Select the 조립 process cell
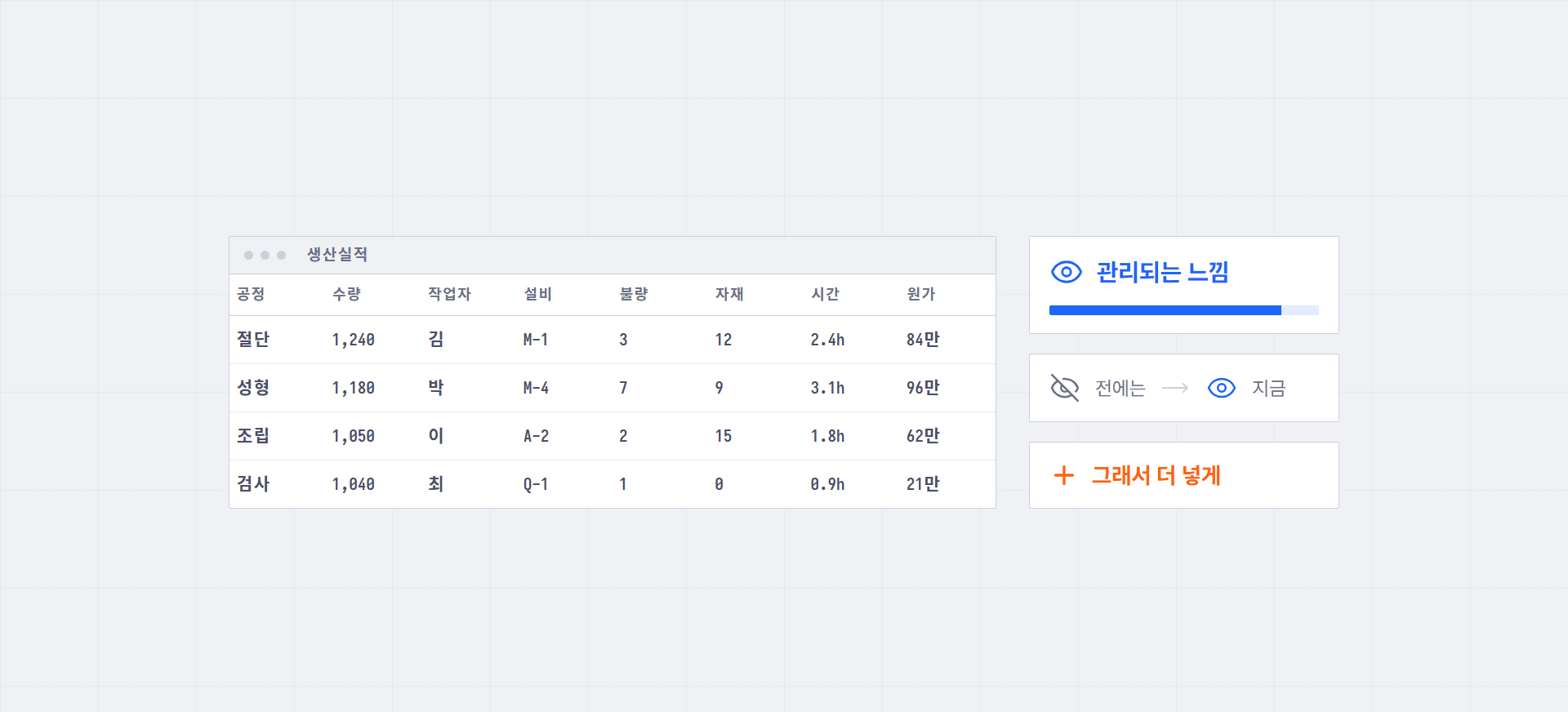The width and height of the screenshot is (1568, 712). click(x=253, y=436)
